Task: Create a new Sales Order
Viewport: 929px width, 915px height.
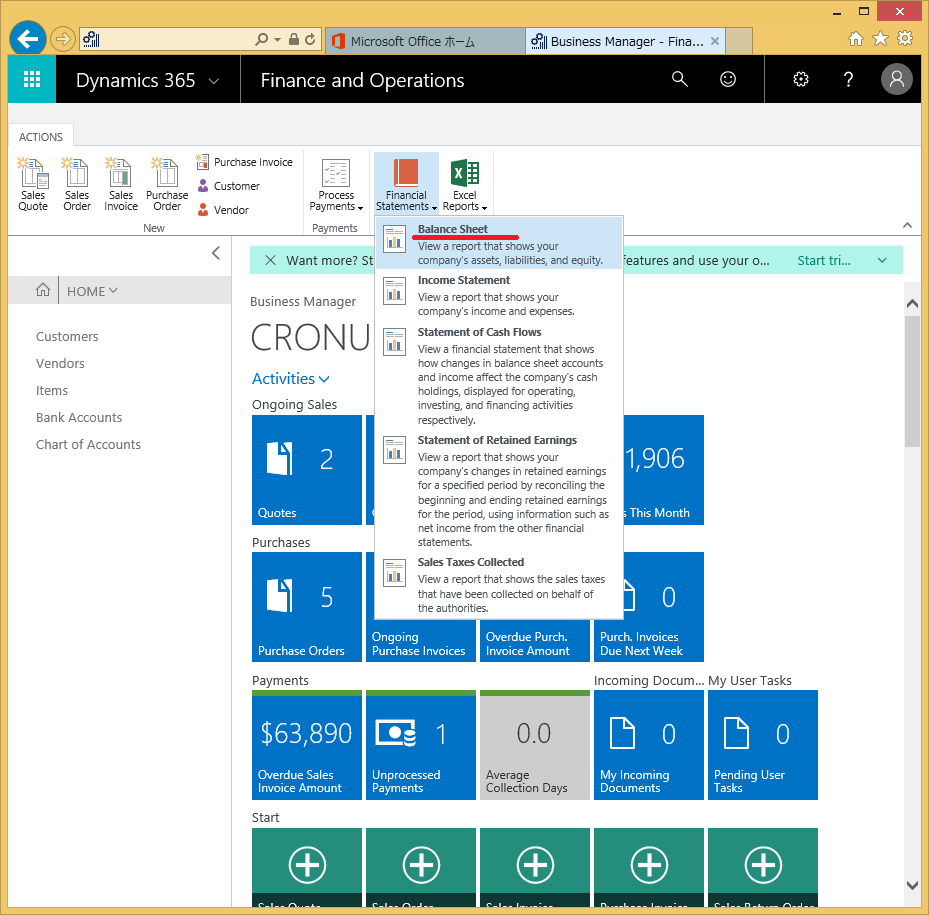Action: point(77,184)
